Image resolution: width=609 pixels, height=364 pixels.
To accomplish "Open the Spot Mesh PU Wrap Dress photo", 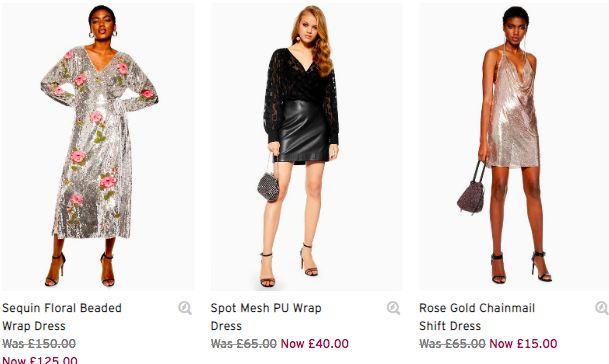I will [x=306, y=147].
